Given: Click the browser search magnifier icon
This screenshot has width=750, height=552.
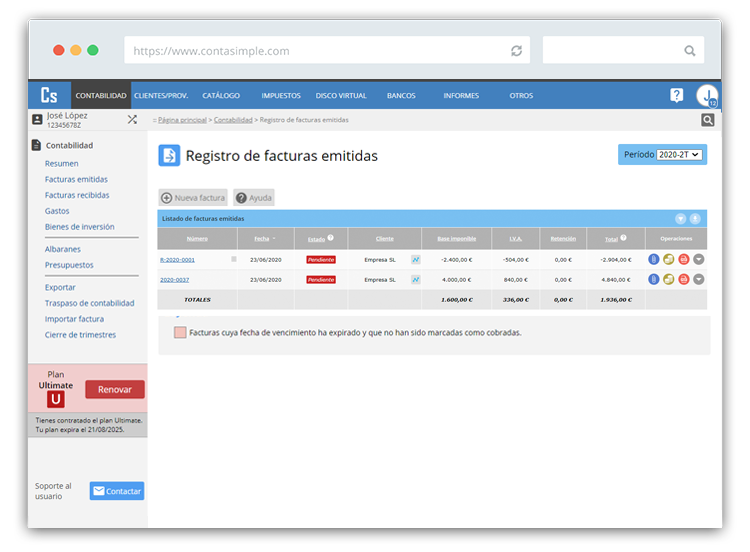Looking at the screenshot, I should pyautogui.click(x=689, y=51).
